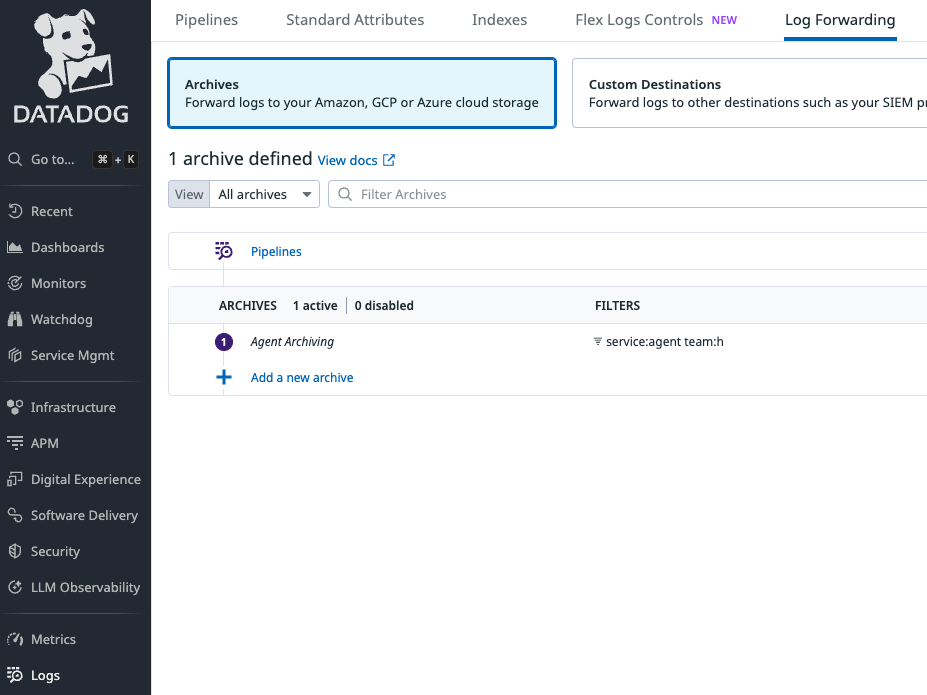The width and height of the screenshot is (927, 695).
Task: Follow the Pipelines link in the list
Action: 276,252
